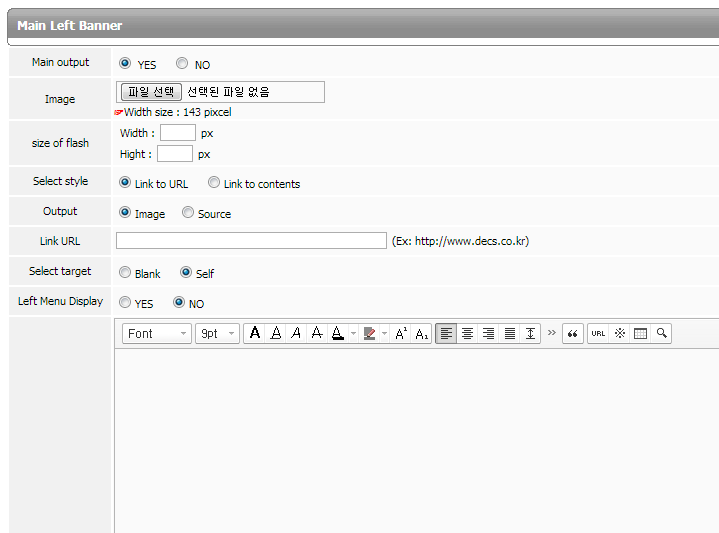The image size is (719, 533).
Task: Select Link to contents style
Action: (x=214, y=183)
